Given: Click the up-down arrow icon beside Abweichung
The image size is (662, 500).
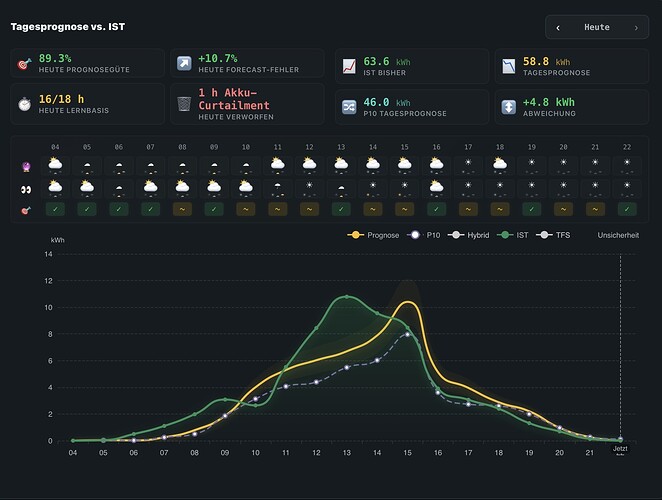Looking at the screenshot, I should [x=509, y=107].
